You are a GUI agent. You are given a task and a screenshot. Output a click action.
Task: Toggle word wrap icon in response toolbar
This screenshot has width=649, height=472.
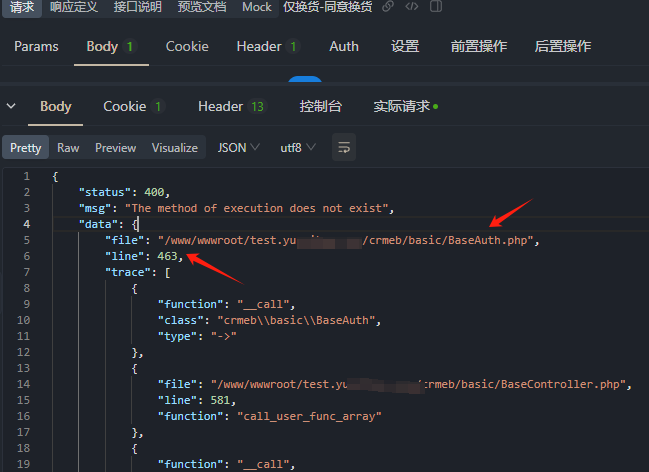pyautogui.click(x=344, y=147)
